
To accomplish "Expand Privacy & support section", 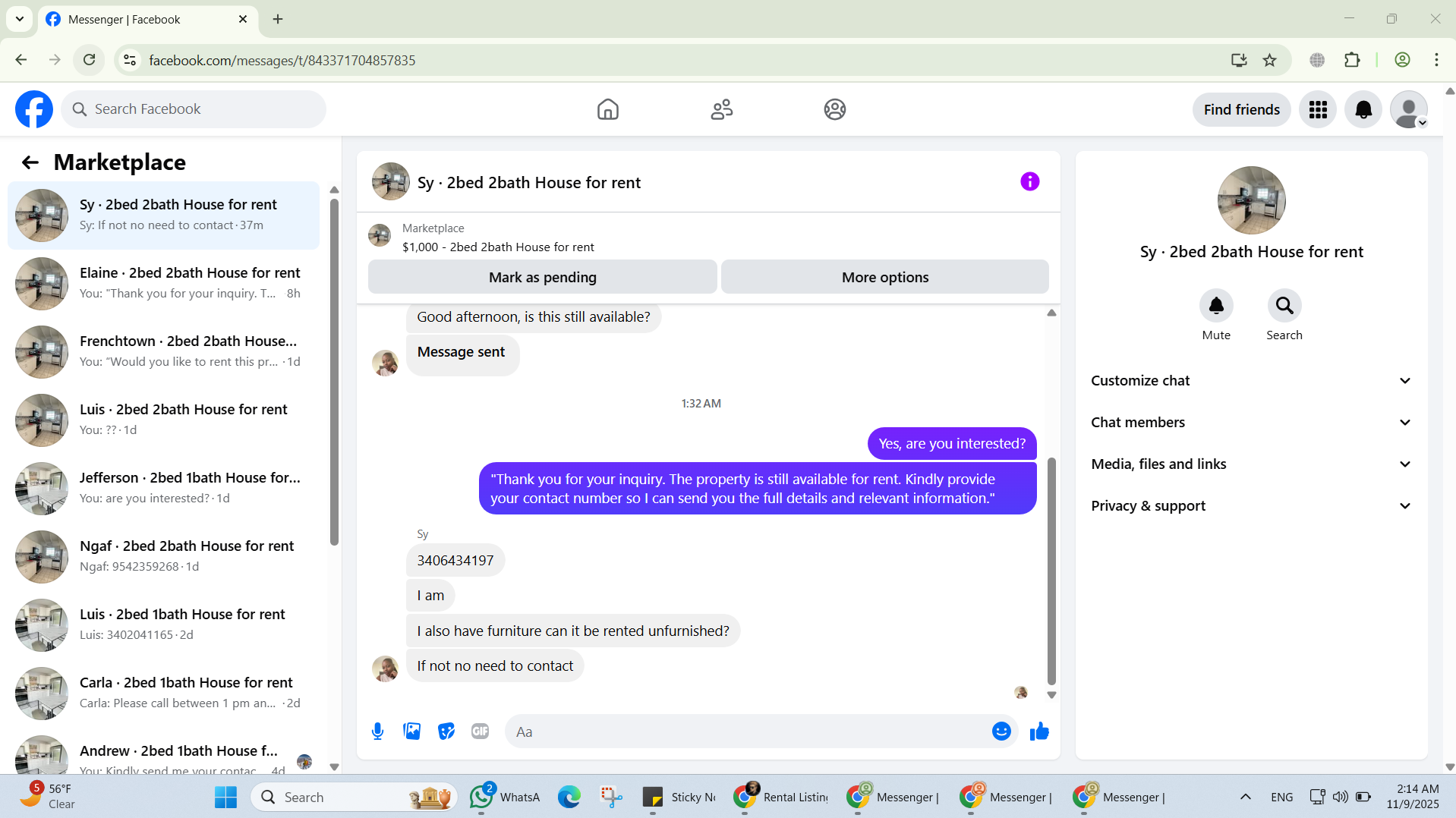I will pyautogui.click(x=1251, y=506).
